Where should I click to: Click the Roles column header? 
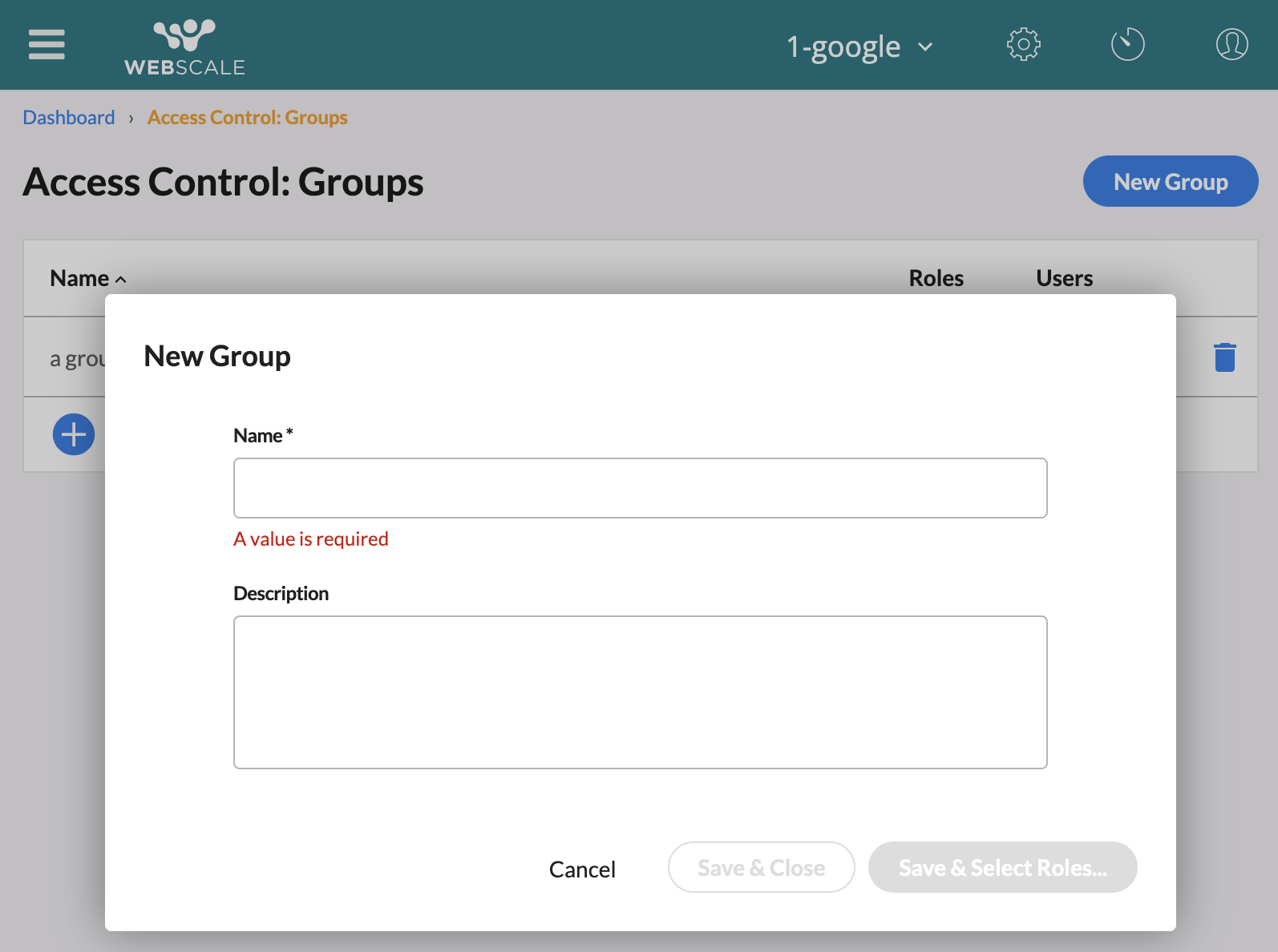pyautogui.click(x=936, y=278)
